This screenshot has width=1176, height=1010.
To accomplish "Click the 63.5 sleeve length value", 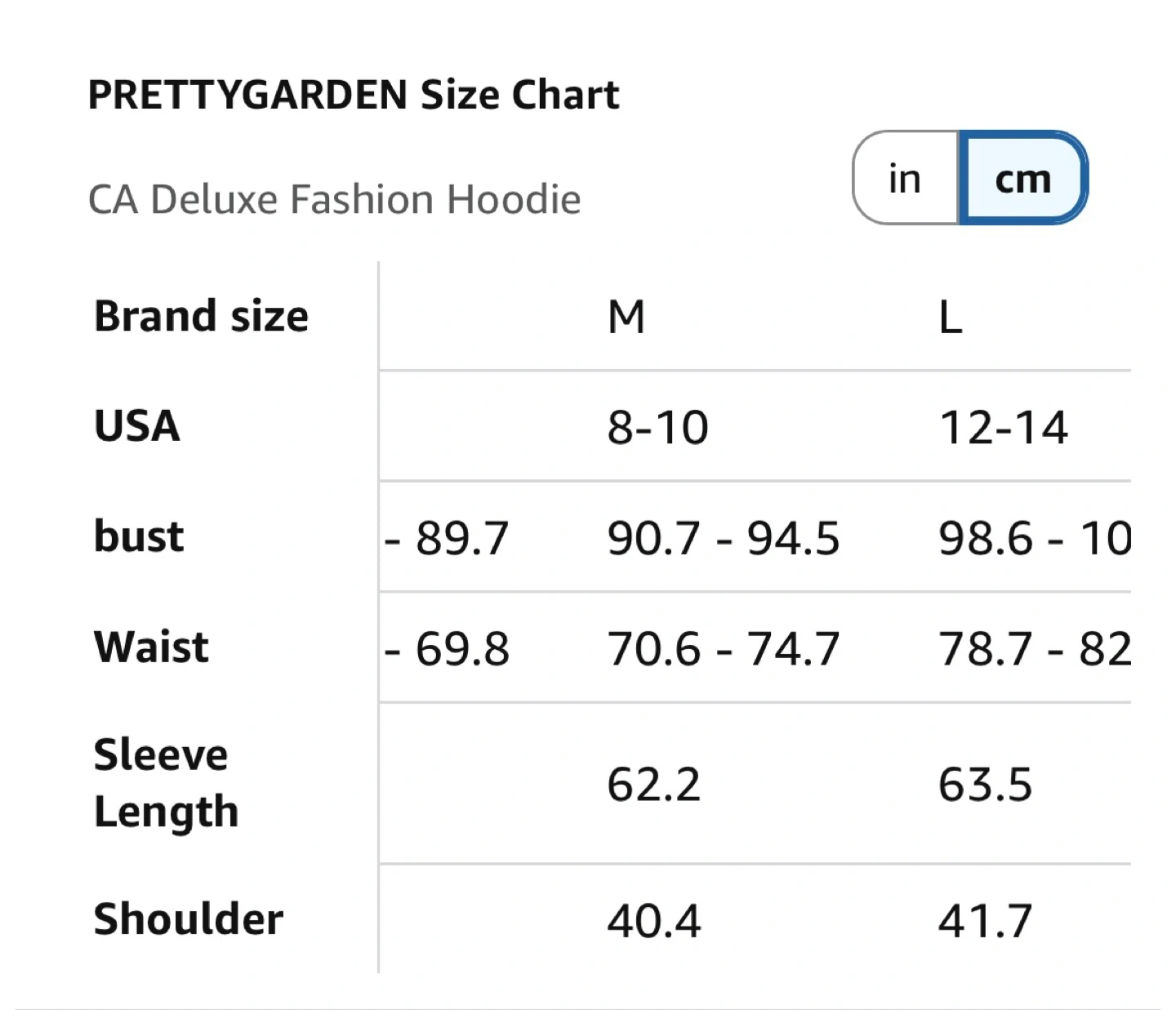I will coord(985,785).
